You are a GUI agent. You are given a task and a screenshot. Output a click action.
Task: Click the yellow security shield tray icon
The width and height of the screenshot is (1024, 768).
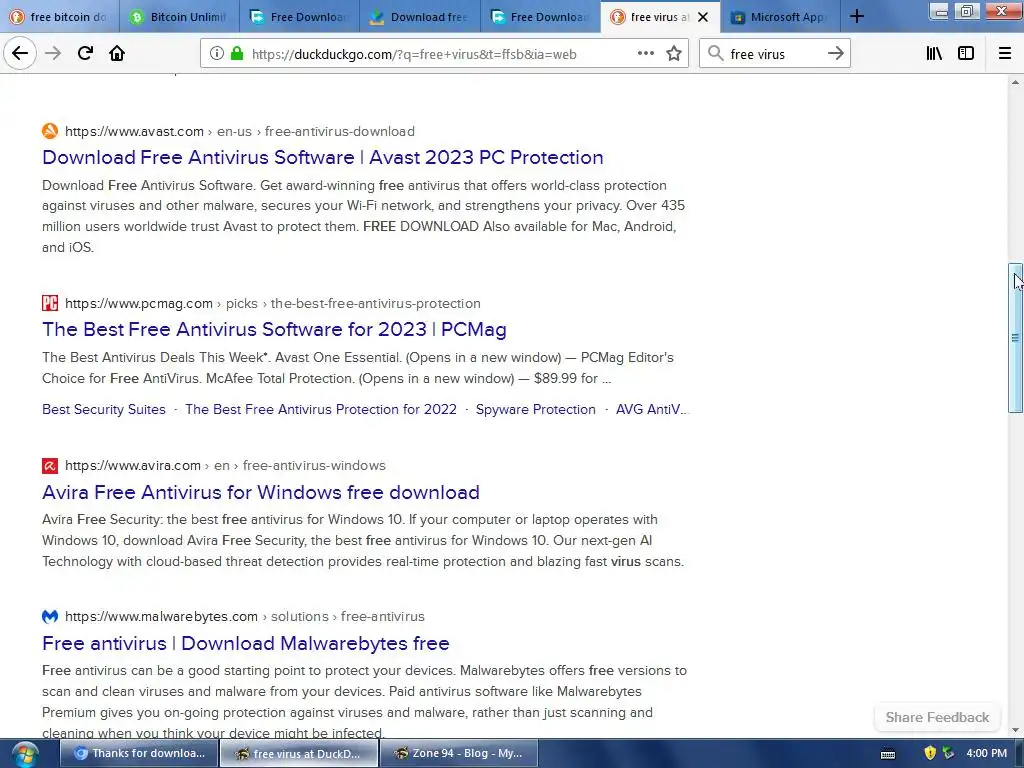[930, 754]
